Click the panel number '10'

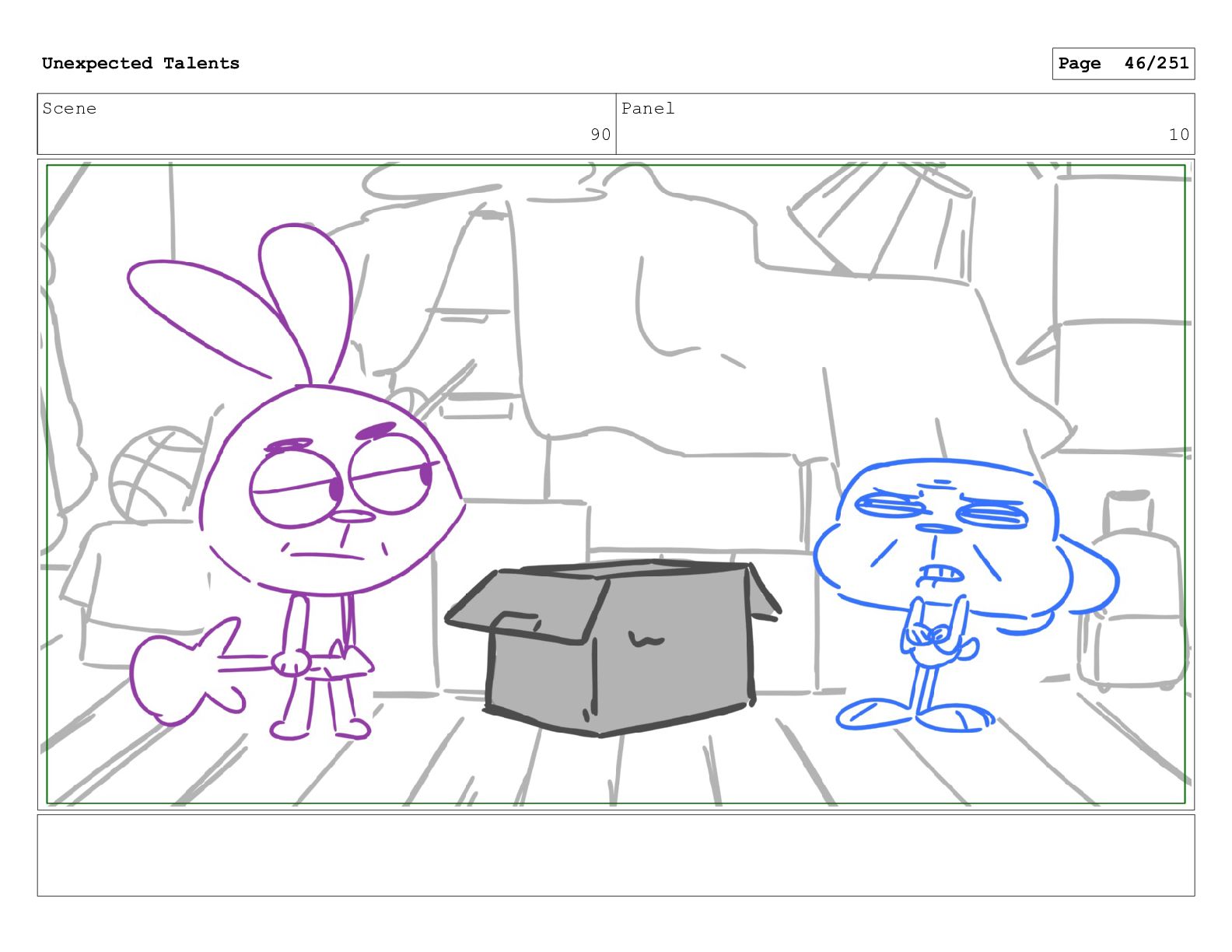point(1179,135)
